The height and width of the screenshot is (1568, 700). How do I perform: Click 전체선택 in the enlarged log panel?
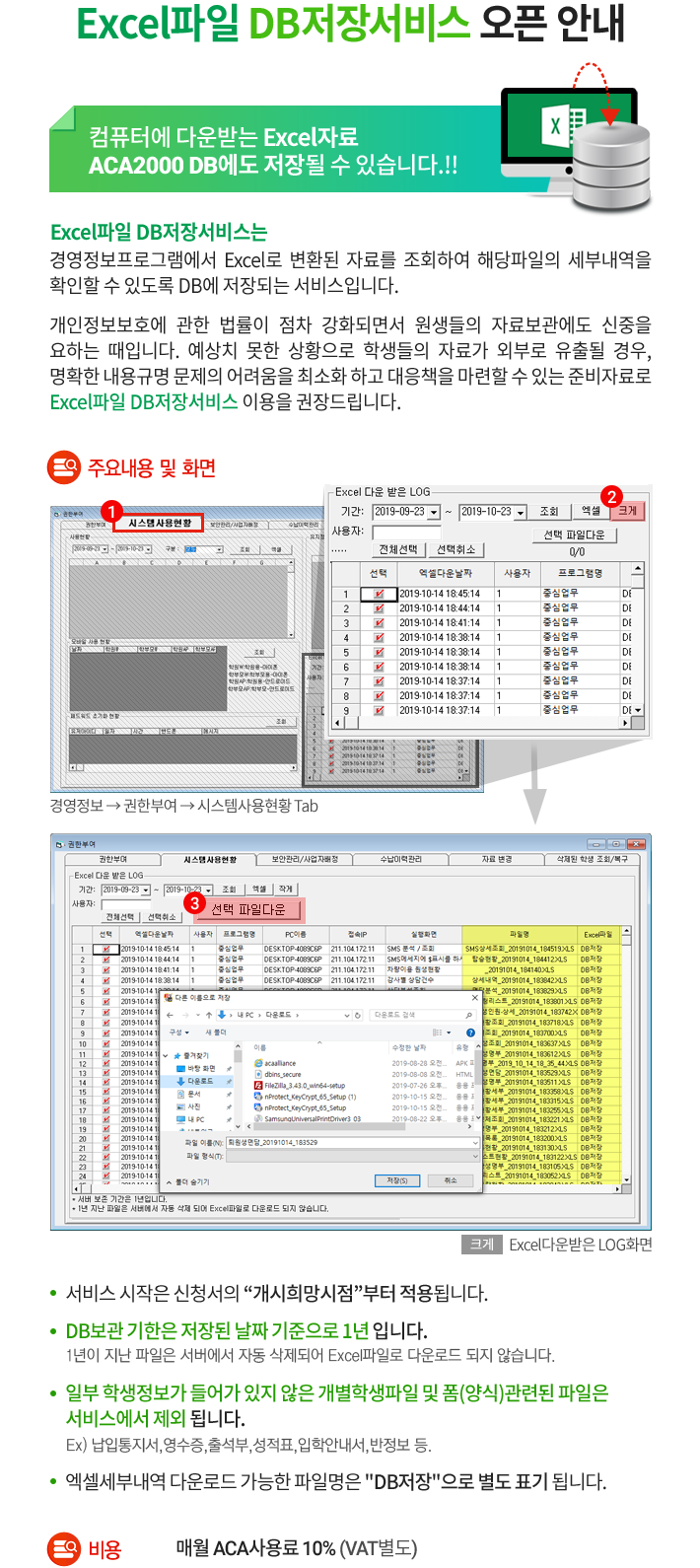coord(398,549)
